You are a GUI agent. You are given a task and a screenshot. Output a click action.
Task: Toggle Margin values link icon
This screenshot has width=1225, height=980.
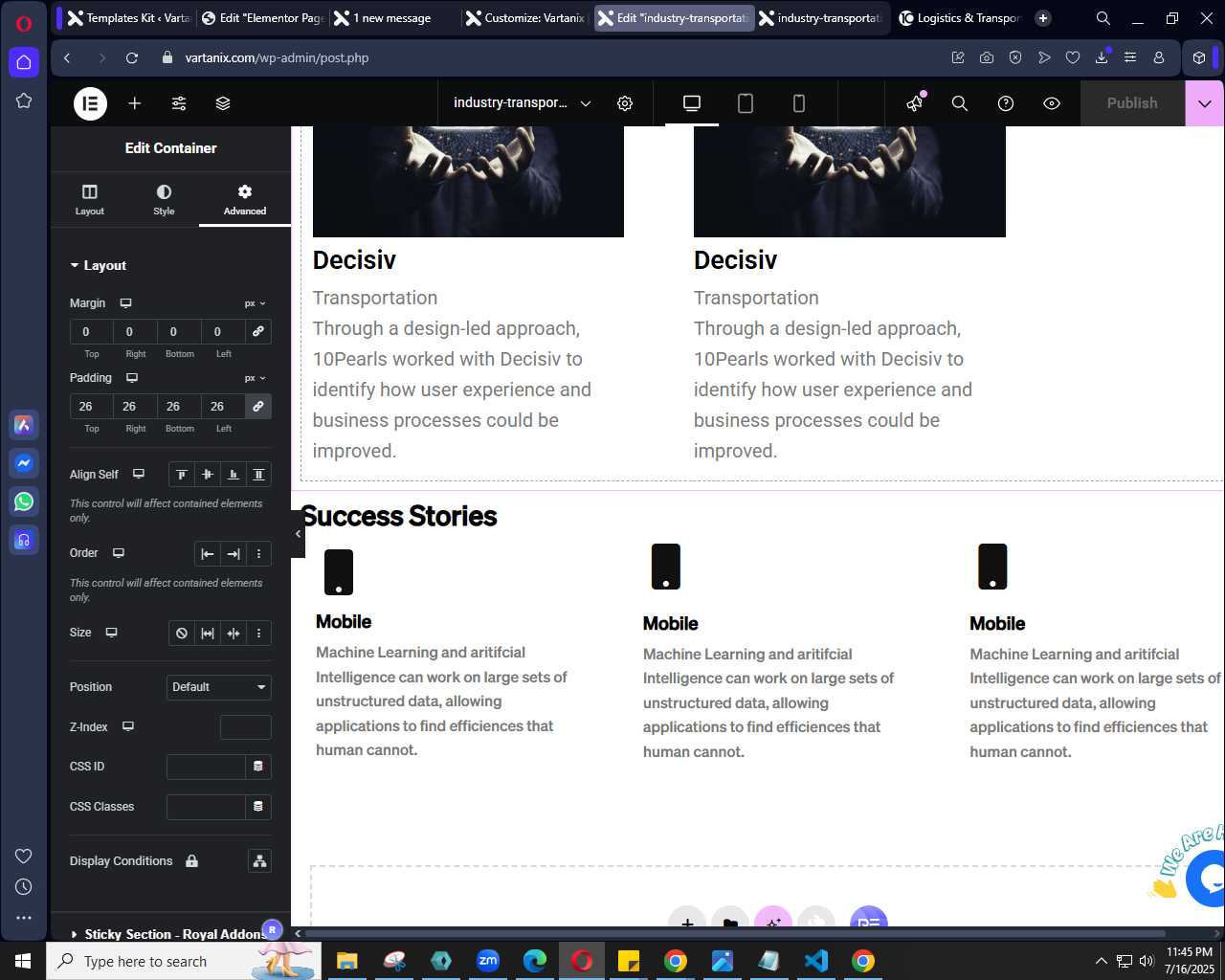258,332
